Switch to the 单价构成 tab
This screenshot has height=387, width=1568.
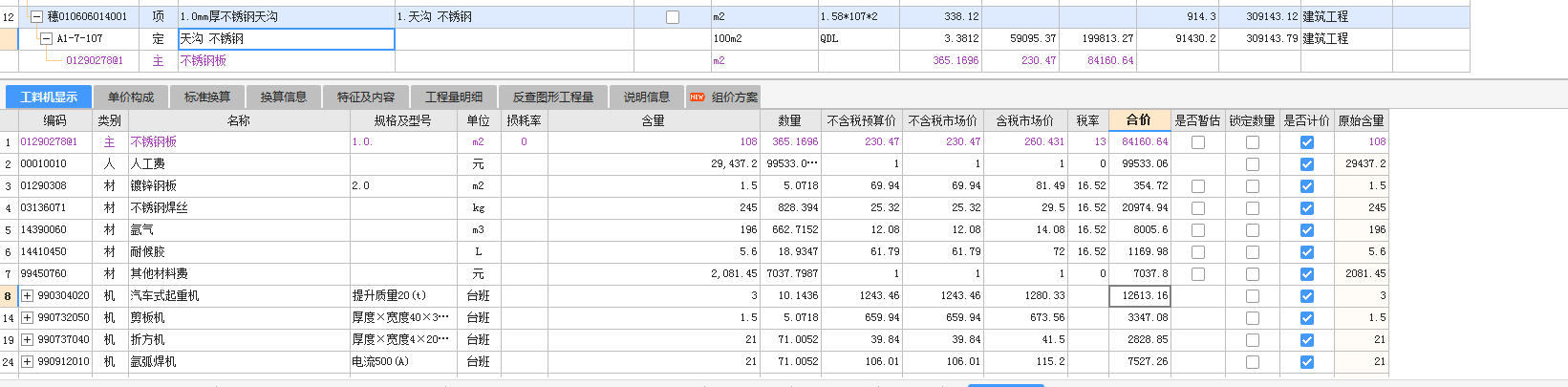point(131,97)
